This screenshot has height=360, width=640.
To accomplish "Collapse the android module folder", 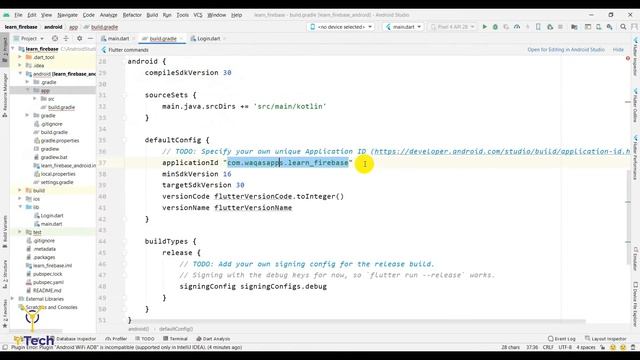I will pos(20,74).
